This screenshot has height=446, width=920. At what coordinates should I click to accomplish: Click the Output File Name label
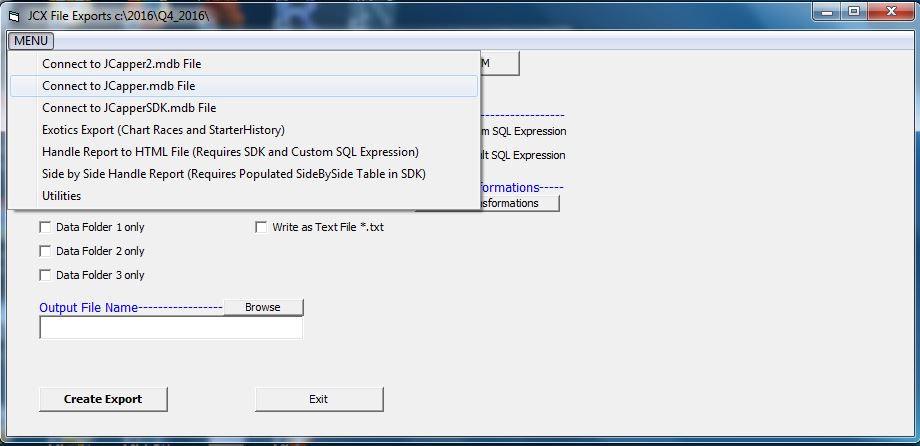pos(89,308)
